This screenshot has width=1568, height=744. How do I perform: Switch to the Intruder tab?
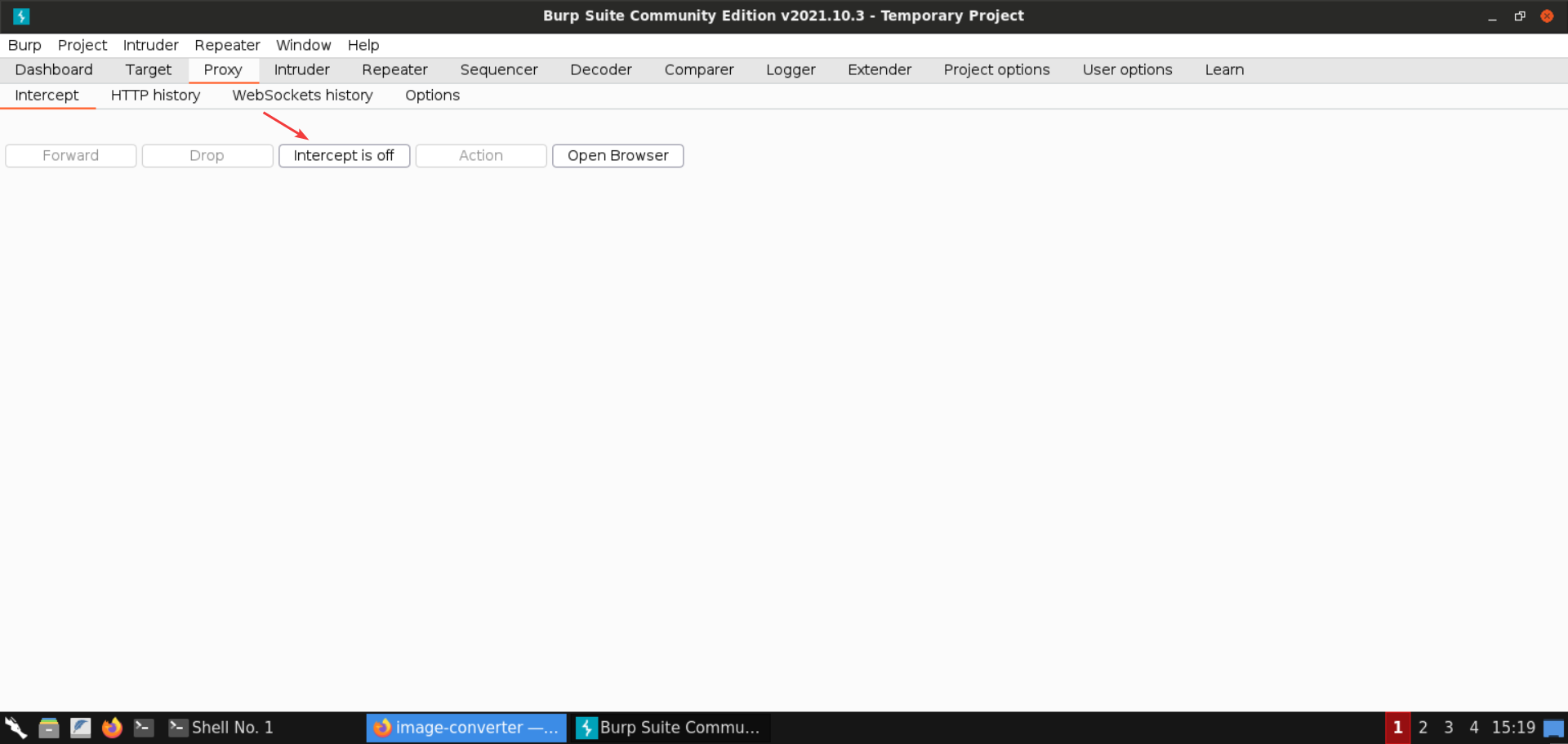[x=301, y=70]
